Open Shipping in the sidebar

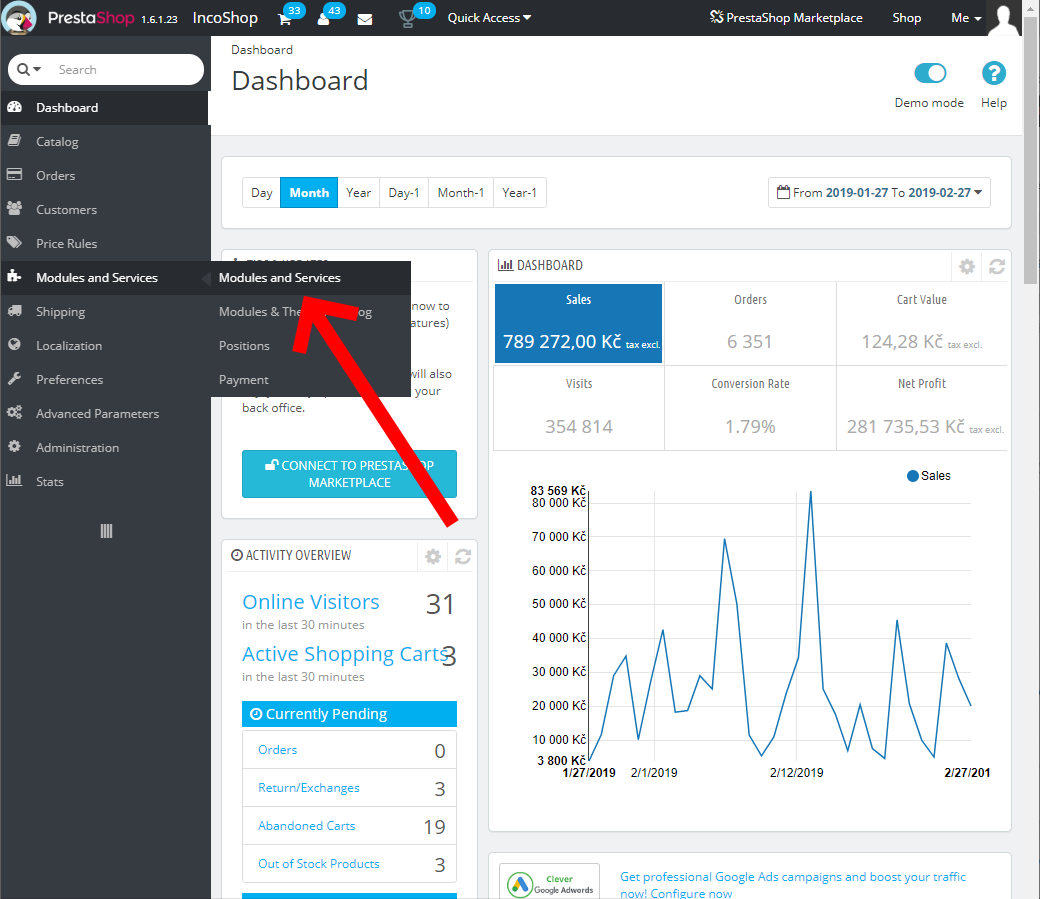tap(105, 311)
